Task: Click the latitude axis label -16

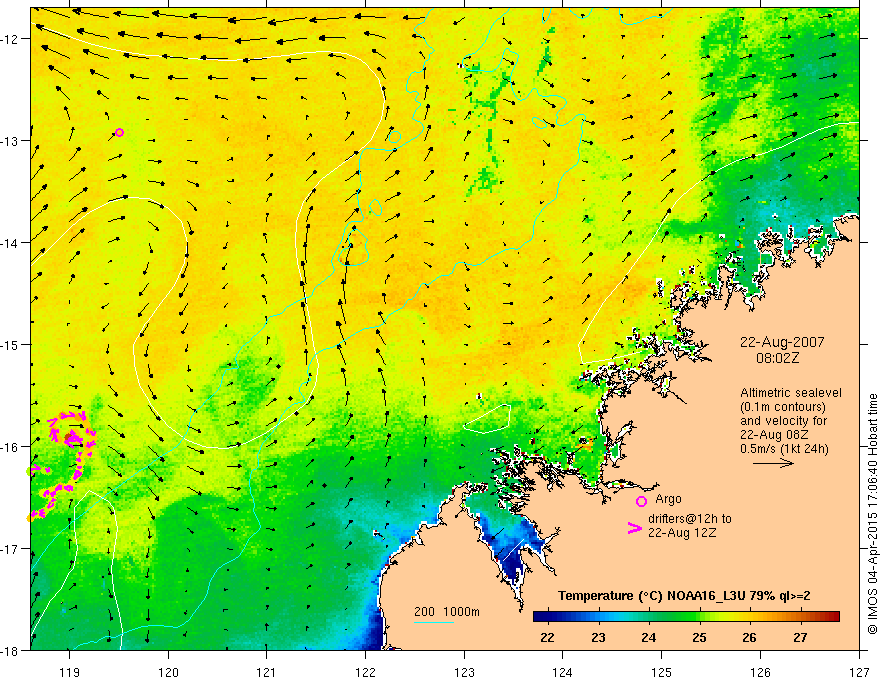Action: click(x=10, y=447)
